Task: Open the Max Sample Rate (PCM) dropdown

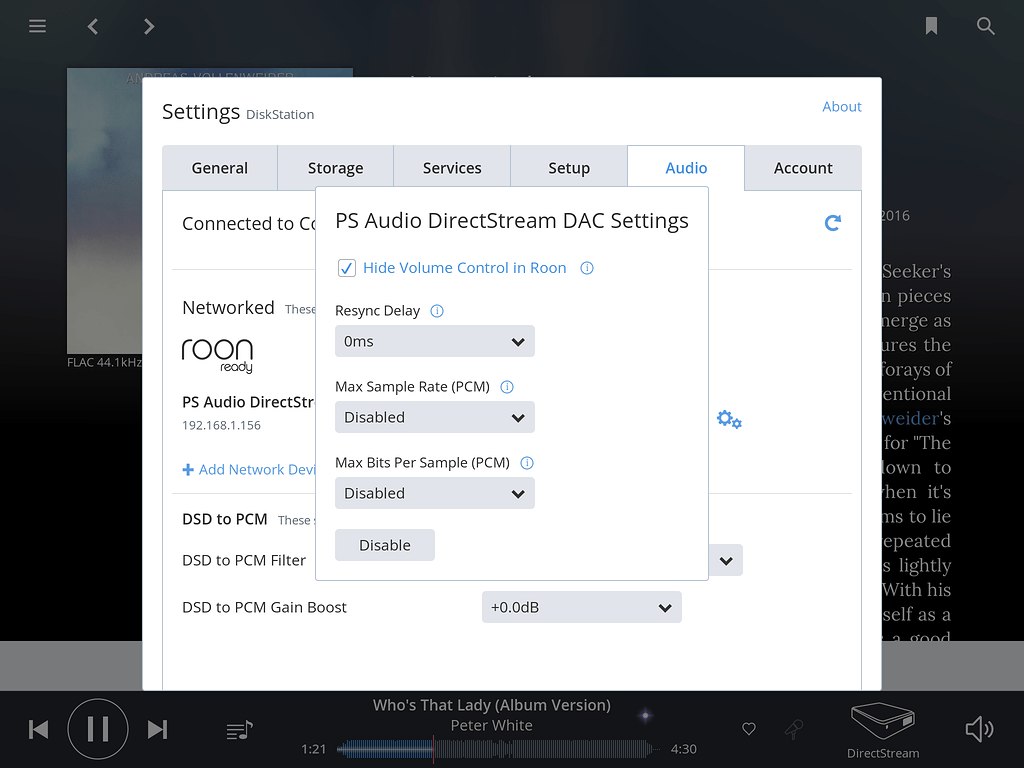Action: [x=434, y=417]
